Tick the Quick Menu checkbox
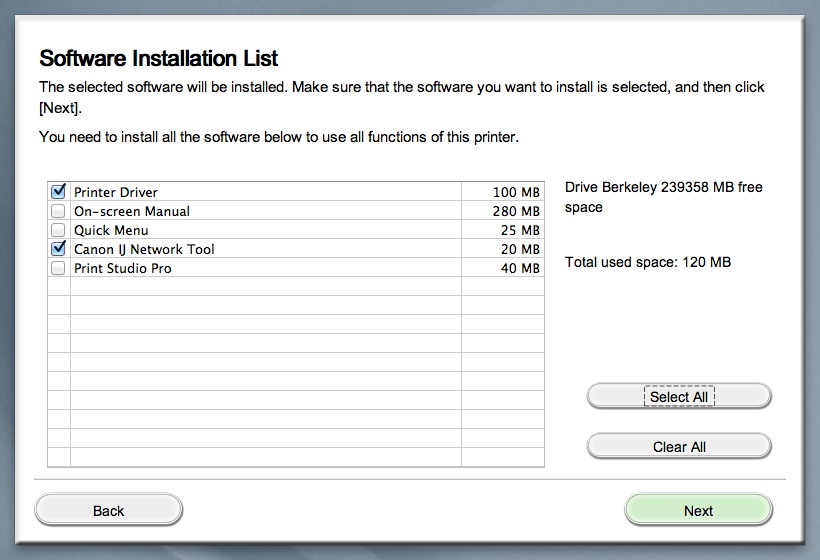Viewport: 820px width, 560px height. click(58, 230)
